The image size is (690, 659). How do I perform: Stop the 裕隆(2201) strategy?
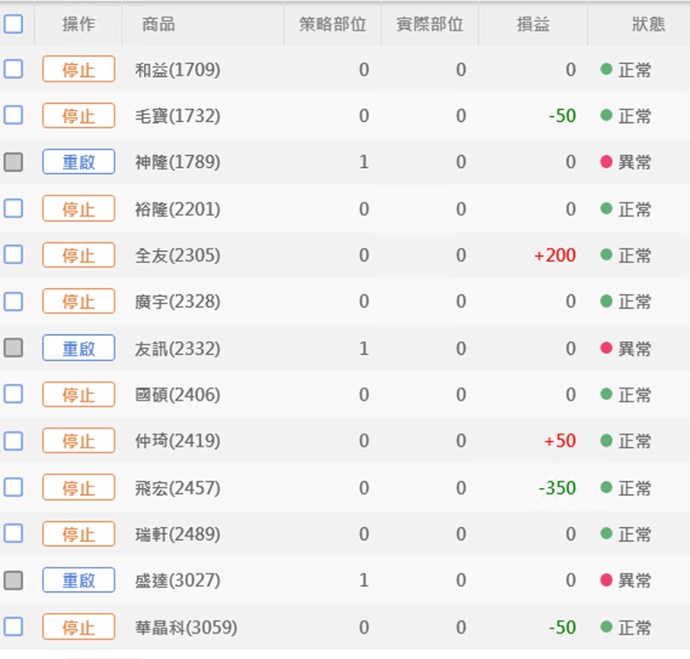point(78,209)
